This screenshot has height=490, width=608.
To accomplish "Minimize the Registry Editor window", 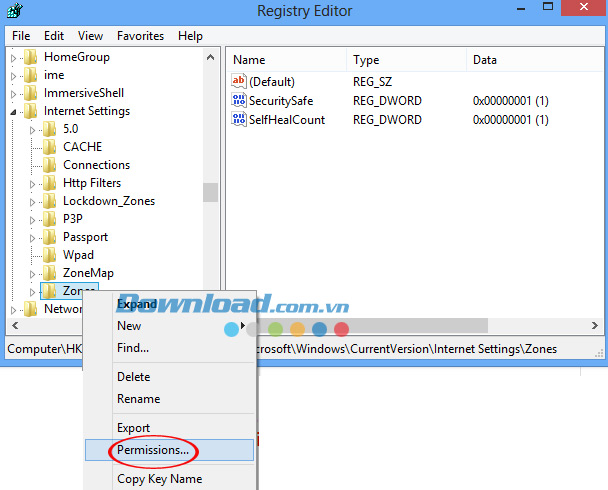I will (520, 7).
